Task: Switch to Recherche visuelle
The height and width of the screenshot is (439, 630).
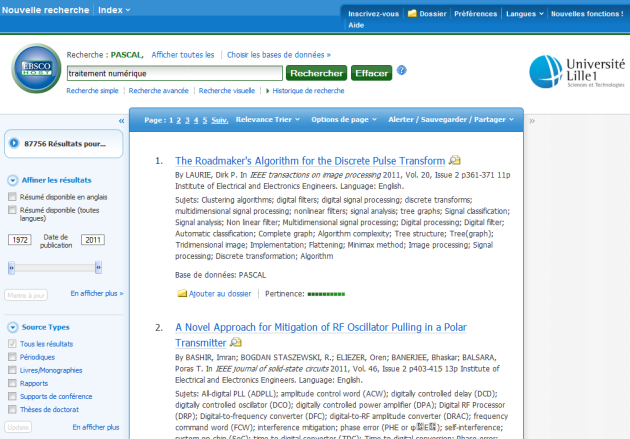Action: pos(227,91)
